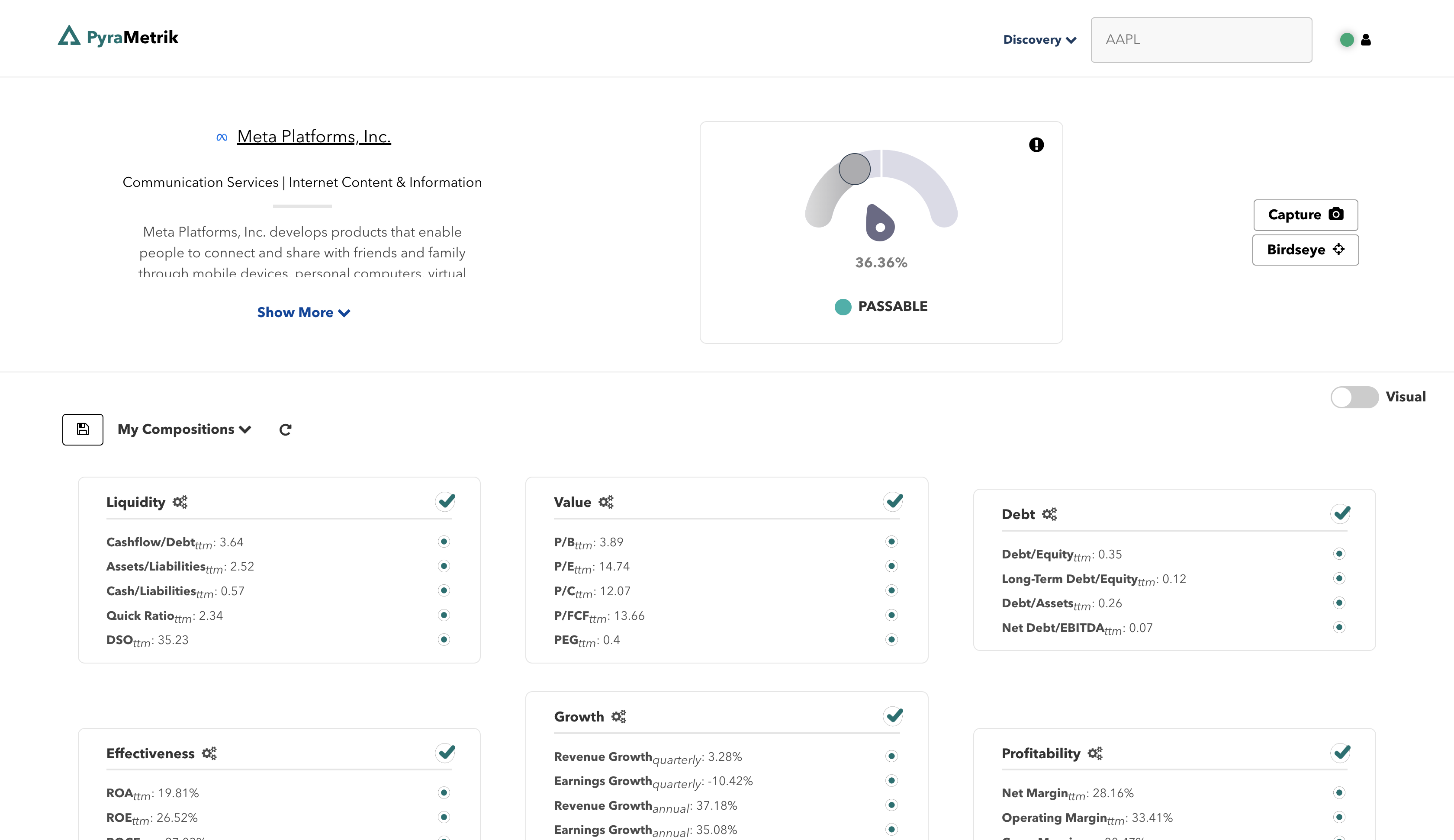Select the Cashflow/Debt radio button
The height and width of the screenshot is (840, 1454).
pos(444,542)
